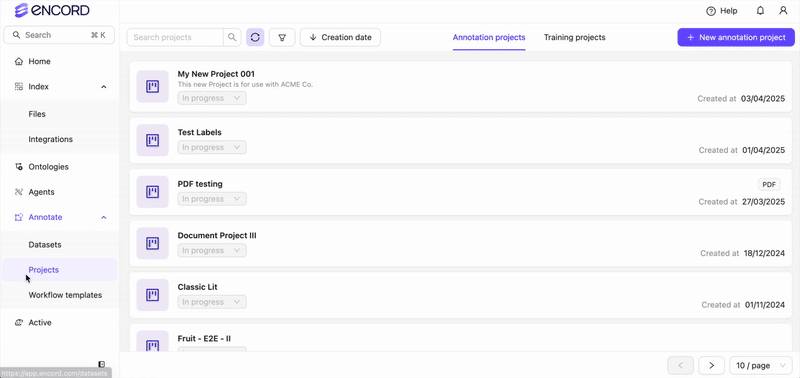Click Document Project III project icon

tap(153, 243)
